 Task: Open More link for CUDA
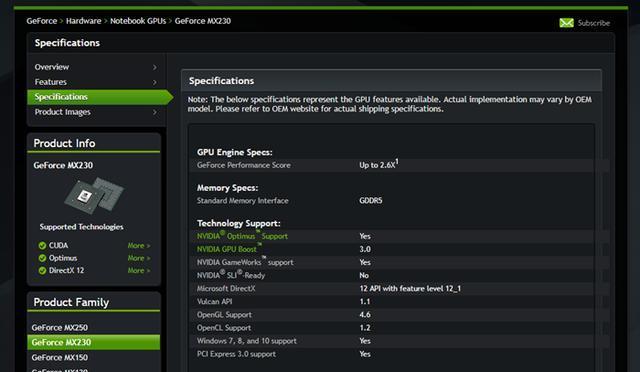[139, 245]
